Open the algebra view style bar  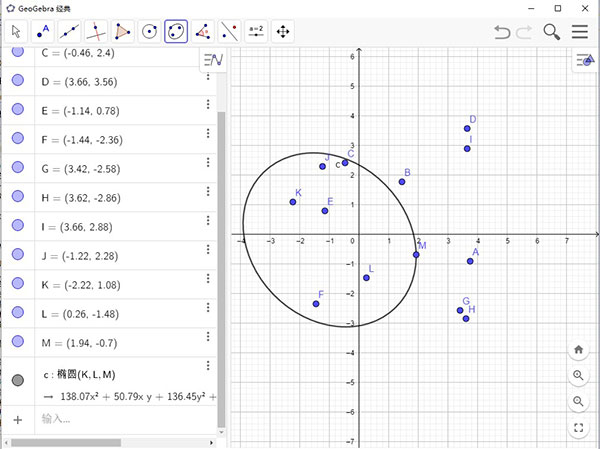pyautogui.click(x=213, y=61)
